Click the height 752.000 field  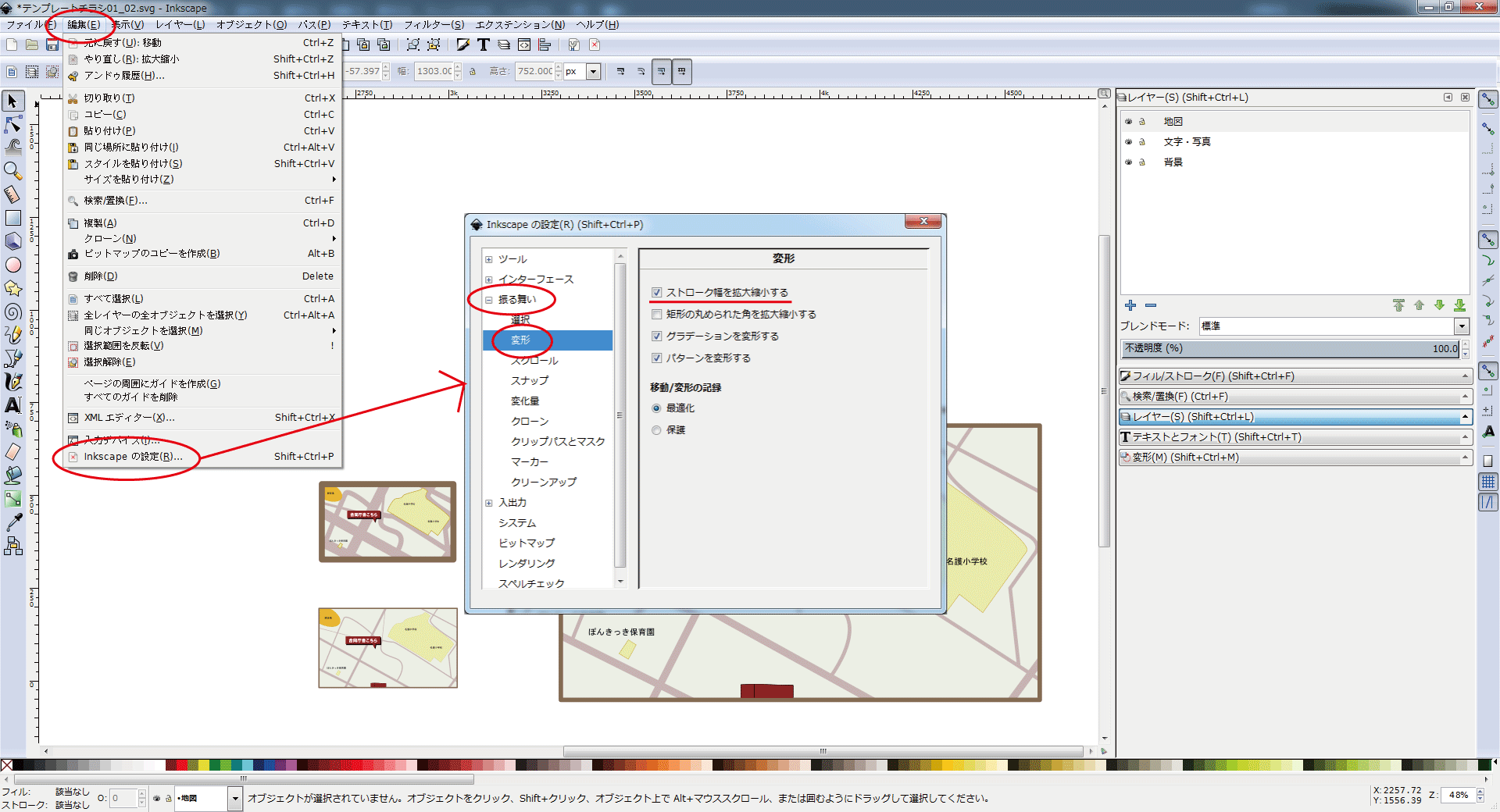pos(534,72)
